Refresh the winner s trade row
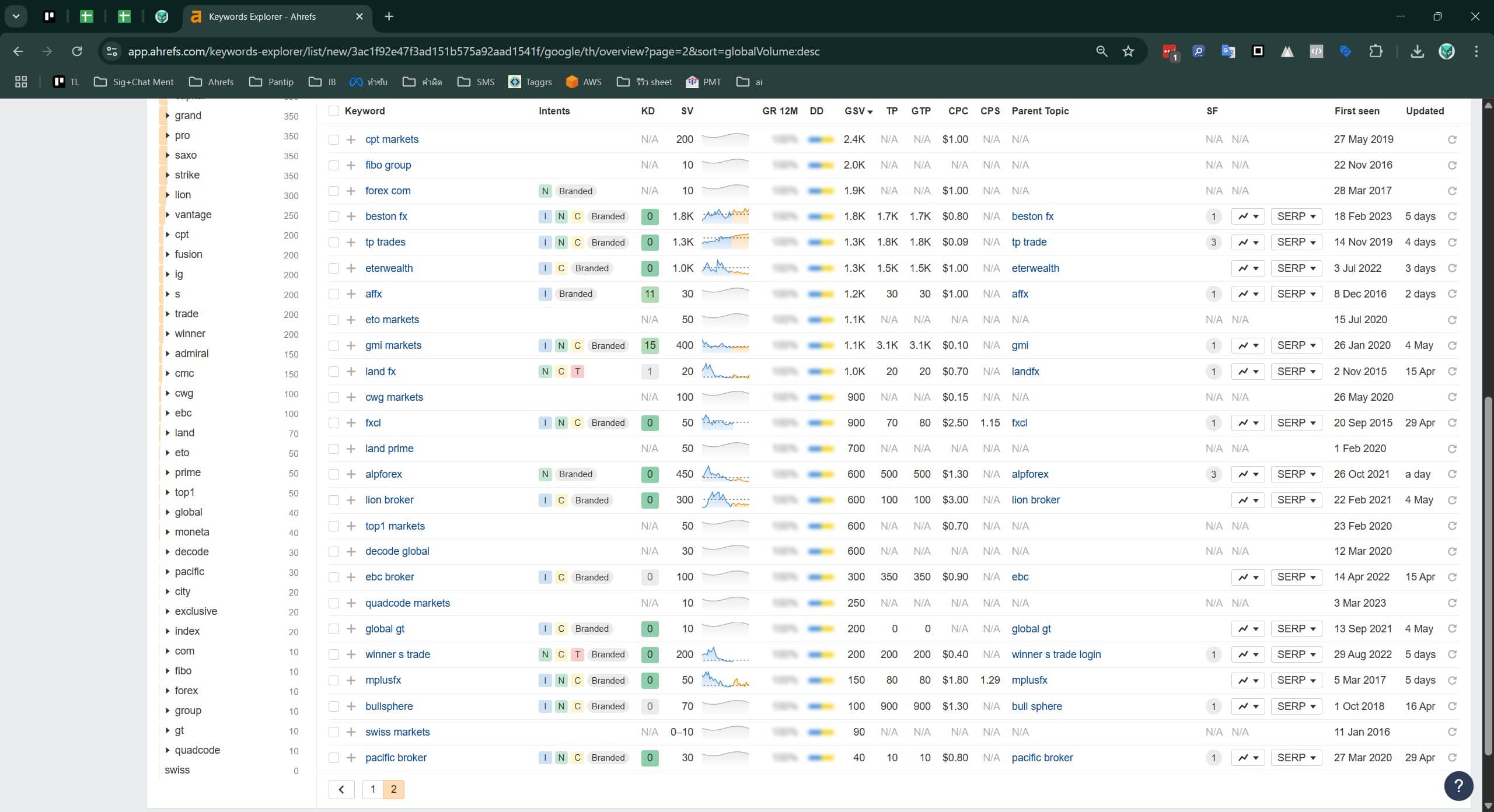1494x812 pixels. (1452, 654)
